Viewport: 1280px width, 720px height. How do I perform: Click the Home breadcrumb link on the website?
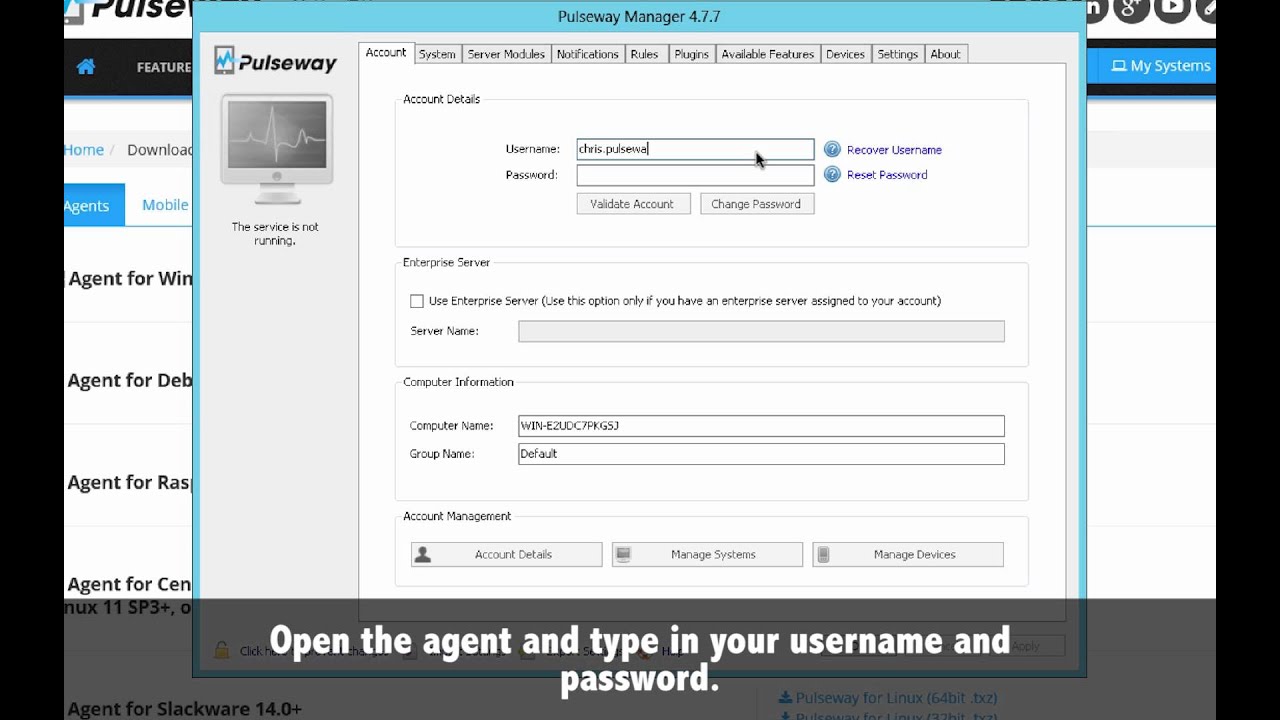[x=84, y=149]
